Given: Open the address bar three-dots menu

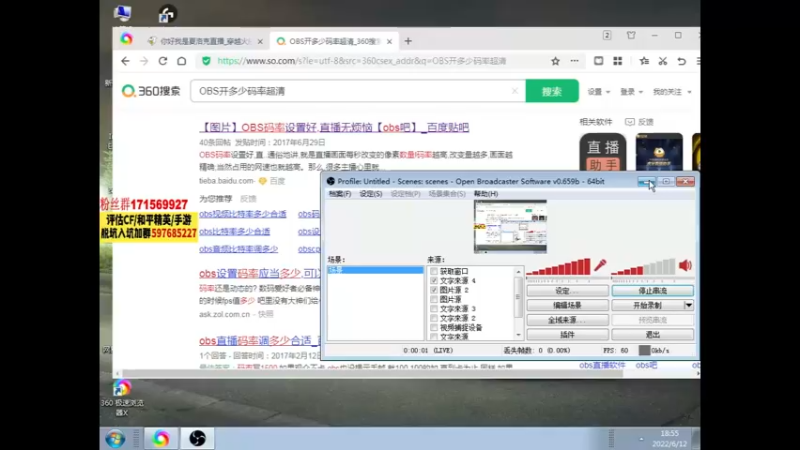Looking at the screenshot, I should tap(574, 61).
